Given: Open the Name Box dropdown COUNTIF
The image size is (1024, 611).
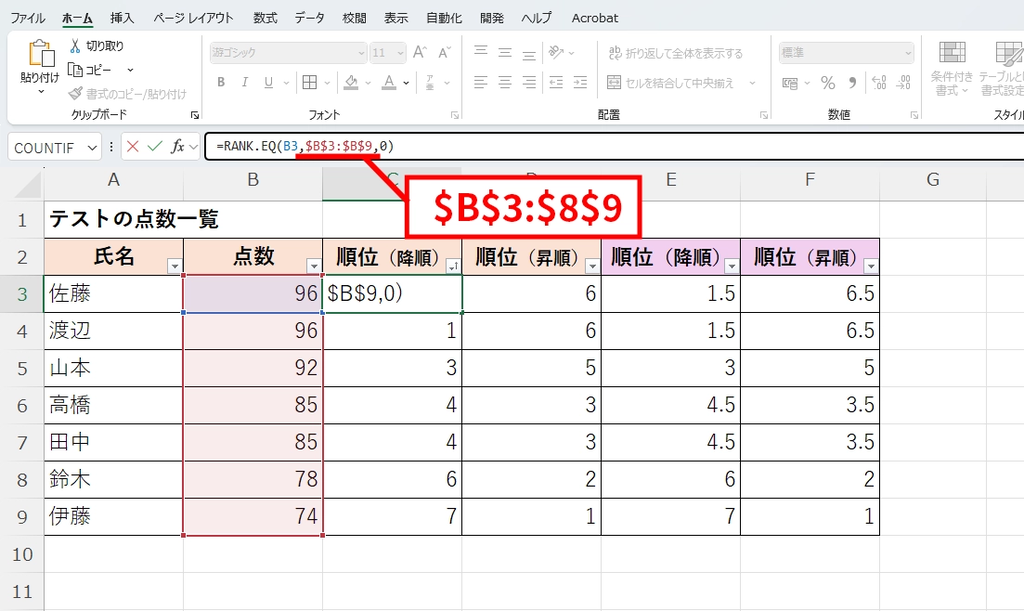Looking at the screenshot, I should pyautogui.click(x=92, y=148).
